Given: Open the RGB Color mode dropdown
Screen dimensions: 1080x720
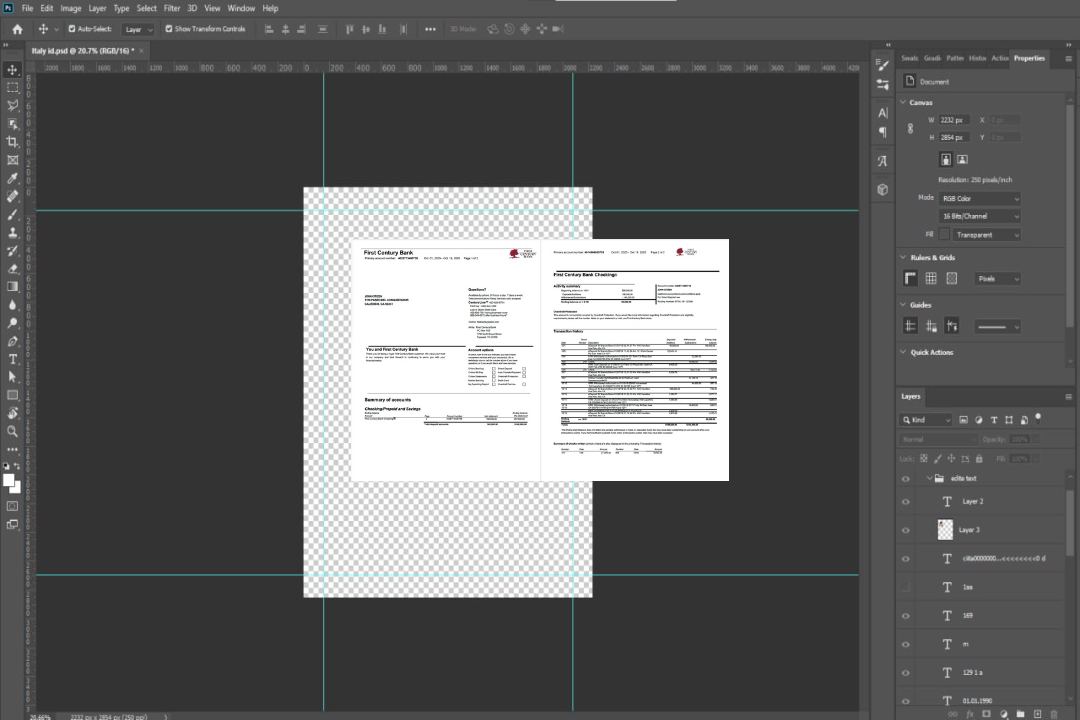Looking at the screenshot, I should click(x=979, y=198).
